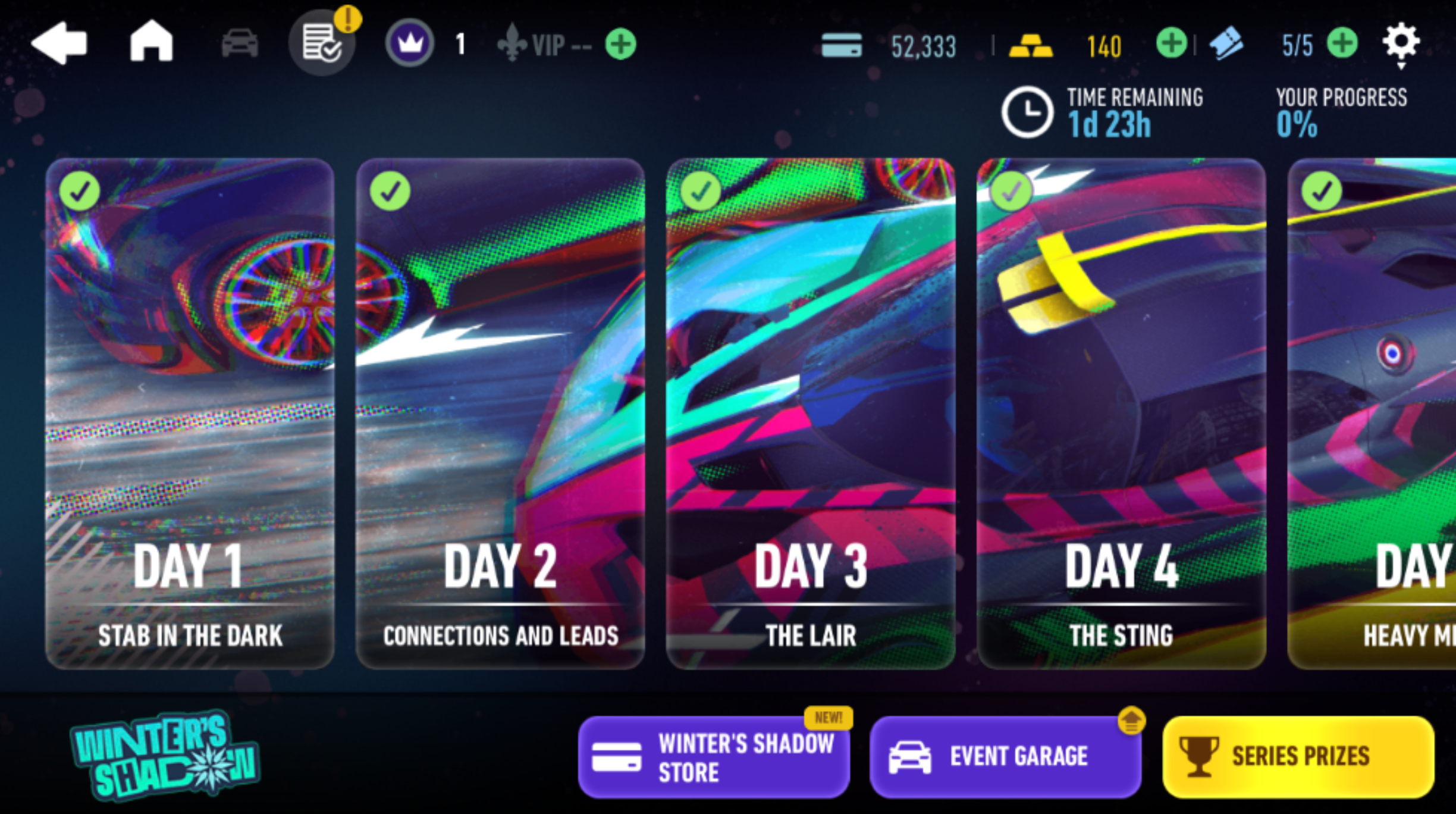Expand the settings gear dropdown
1456x814 pixels.
[x=1401, y=45]
